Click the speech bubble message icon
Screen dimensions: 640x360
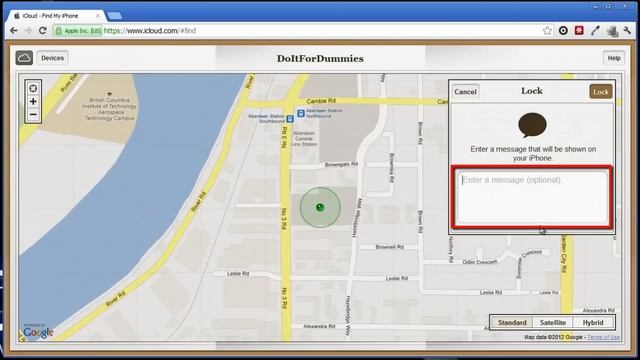[532, 125]
